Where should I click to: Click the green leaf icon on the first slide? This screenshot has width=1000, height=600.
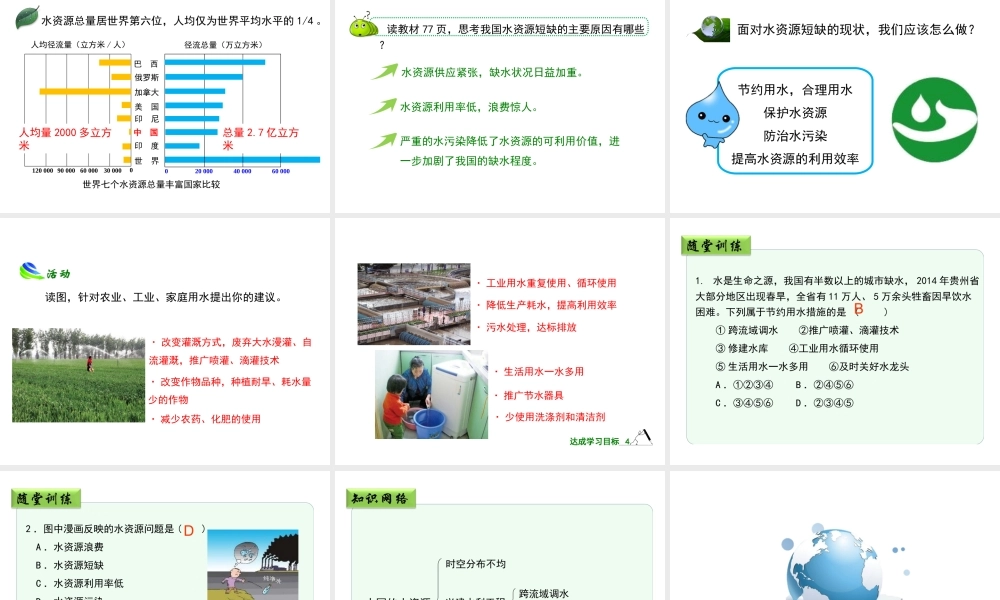pos(26,17)
